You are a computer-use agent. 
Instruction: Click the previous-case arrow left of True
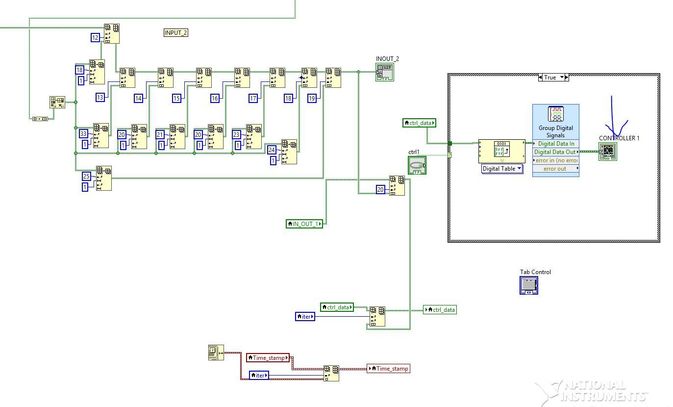point(541,78)
